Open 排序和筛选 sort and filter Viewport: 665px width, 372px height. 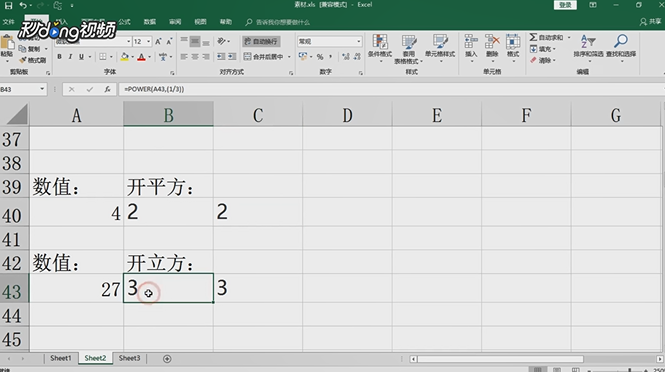click(x=588, y=48)
